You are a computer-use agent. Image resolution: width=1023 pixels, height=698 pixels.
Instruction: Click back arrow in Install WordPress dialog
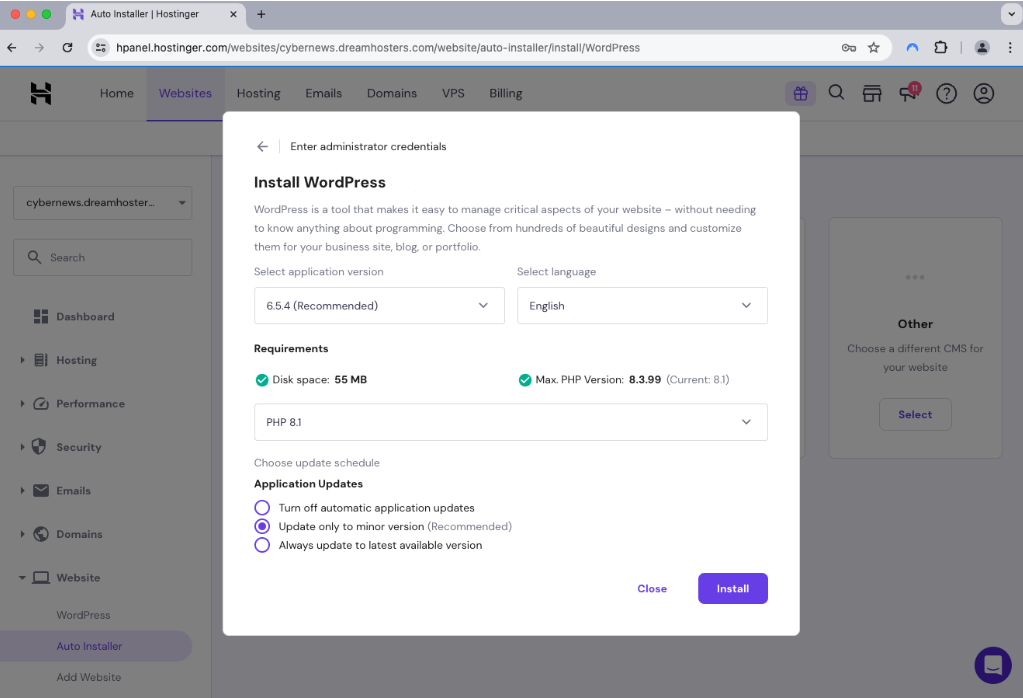pos(262,146)
